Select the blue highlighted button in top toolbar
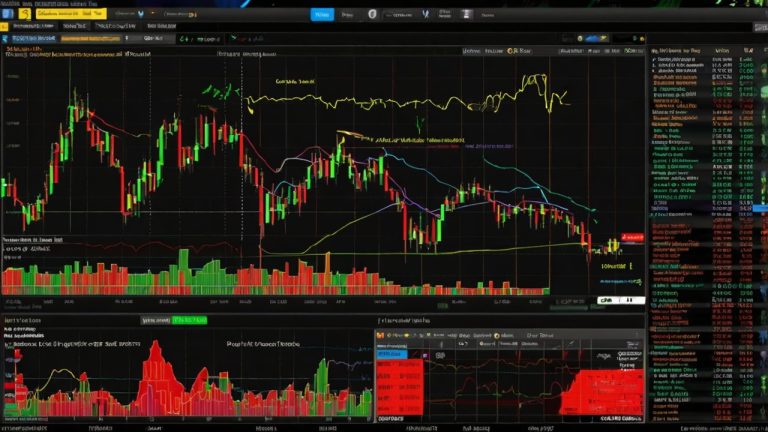The height and width of the screenshot is (432, 768). click(x=320, y=16)
